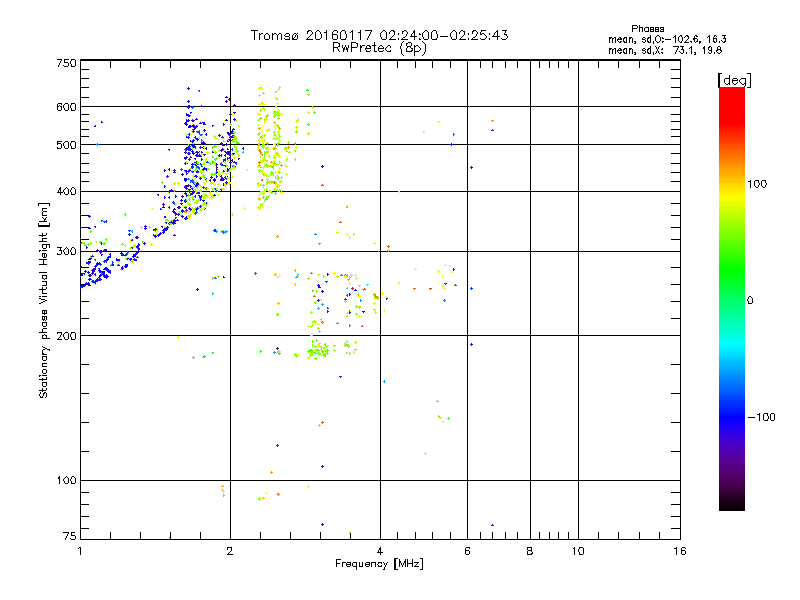Click the y-axis tick label '750'
The width and height of the screenshot is (800, 600).
(67, 63)
